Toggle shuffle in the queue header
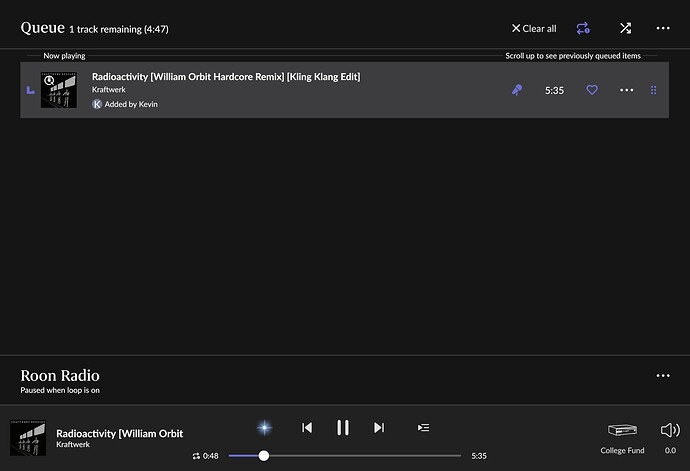 point(625,29)
